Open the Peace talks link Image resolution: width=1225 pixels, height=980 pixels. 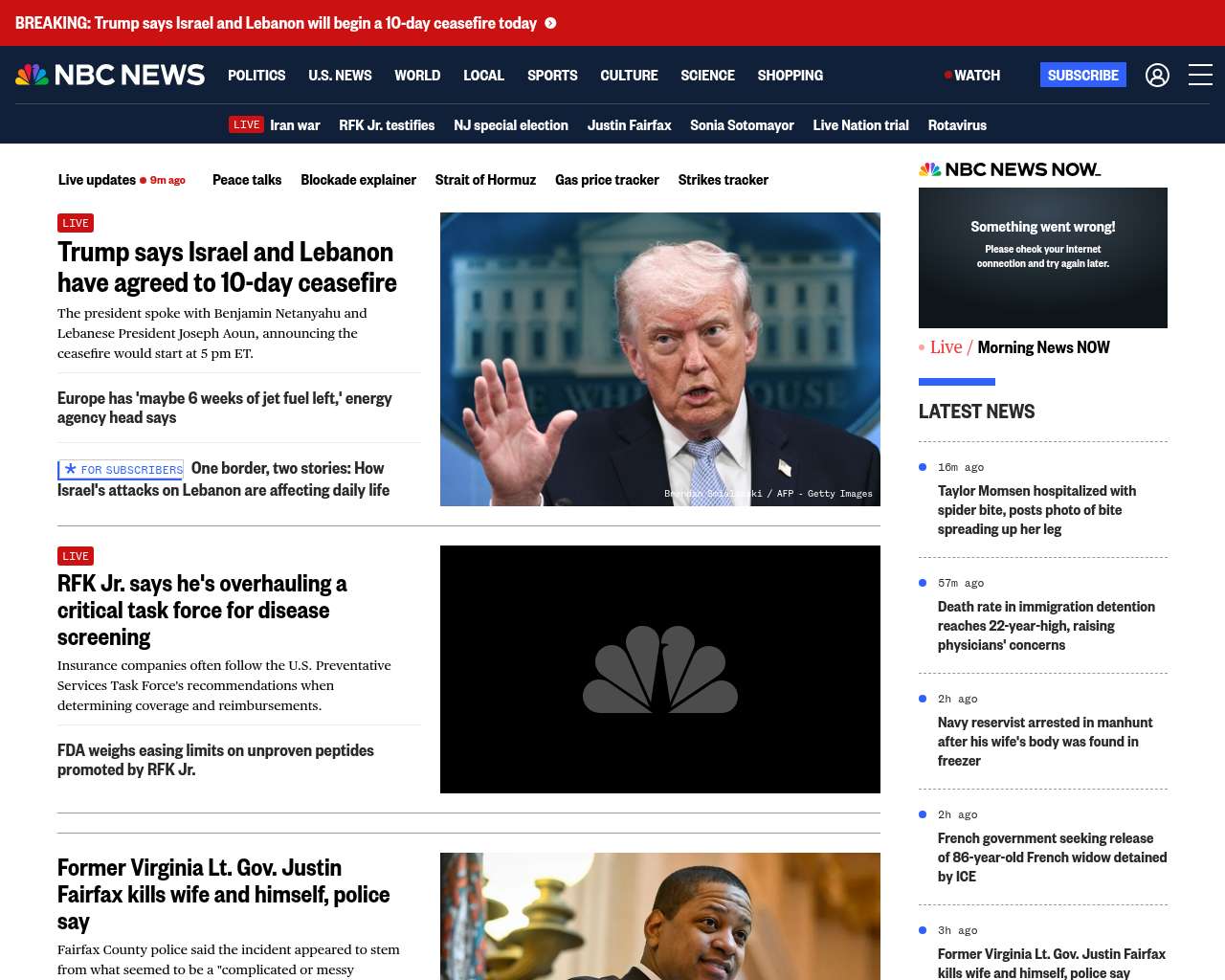[247, 179]
